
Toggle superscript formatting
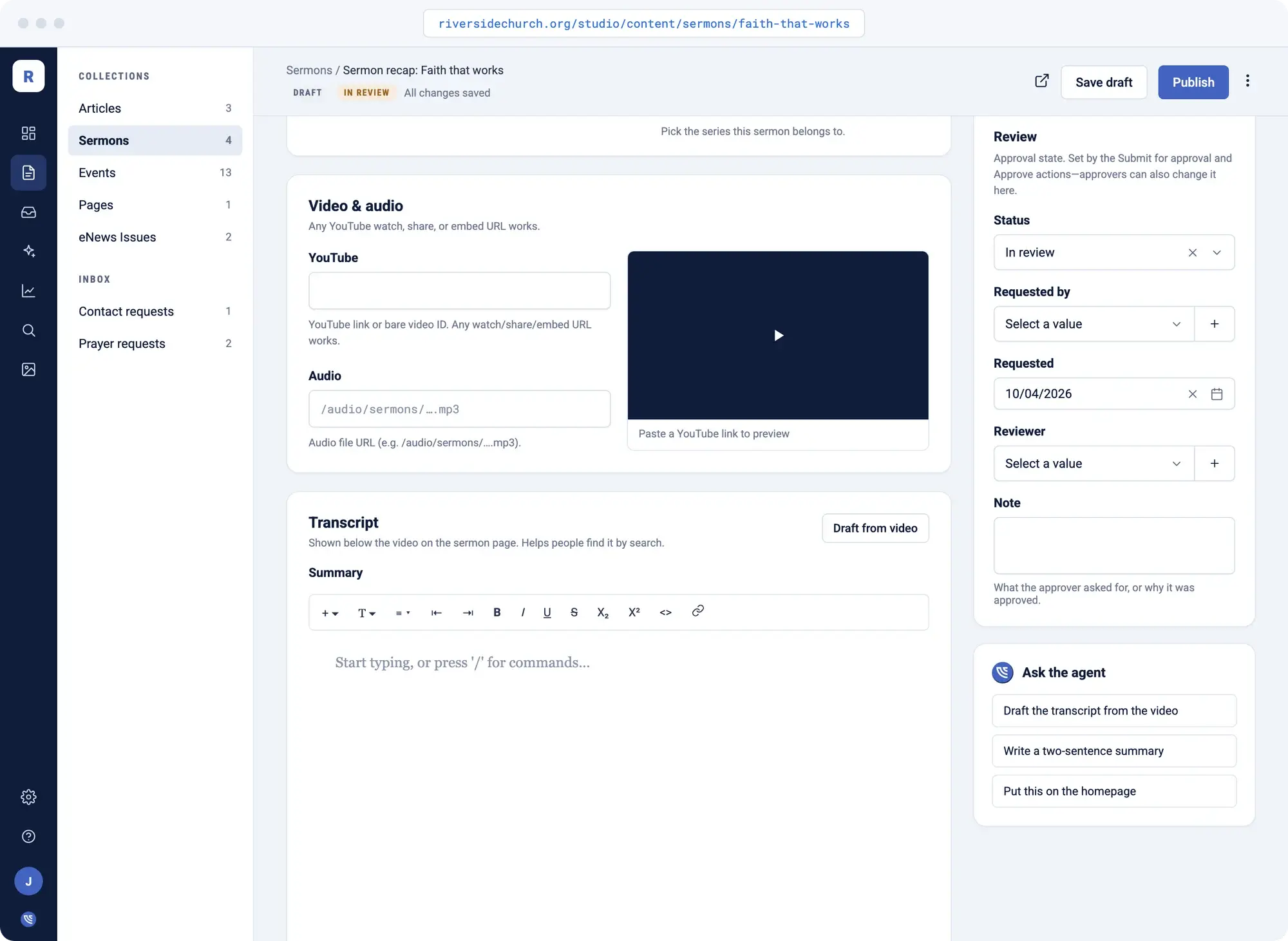coord(634,613)
